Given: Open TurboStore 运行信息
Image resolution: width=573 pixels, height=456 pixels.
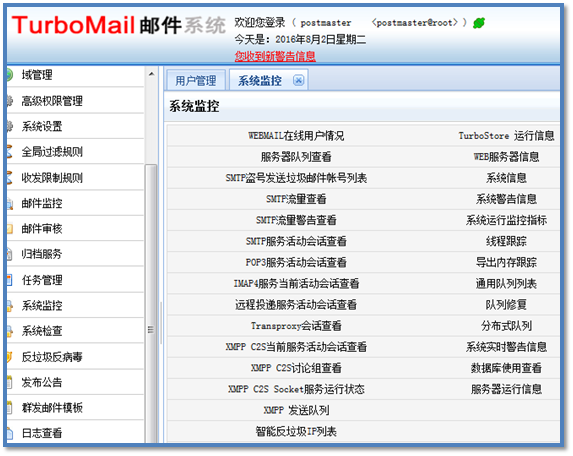Looking at the screenshot, I should pos(506,136).
